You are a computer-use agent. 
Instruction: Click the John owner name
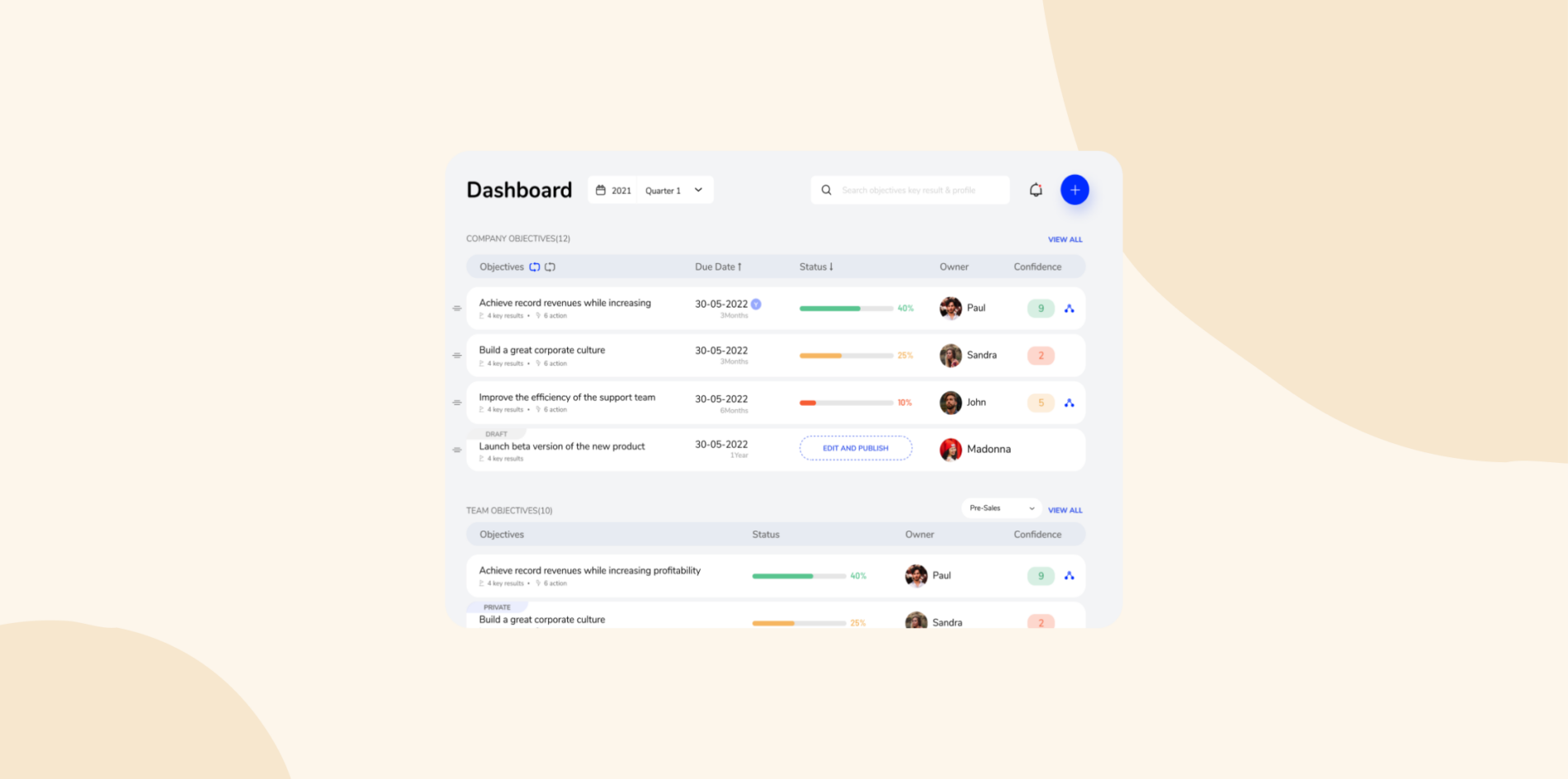pyautogui.click(x=976, y=402)
